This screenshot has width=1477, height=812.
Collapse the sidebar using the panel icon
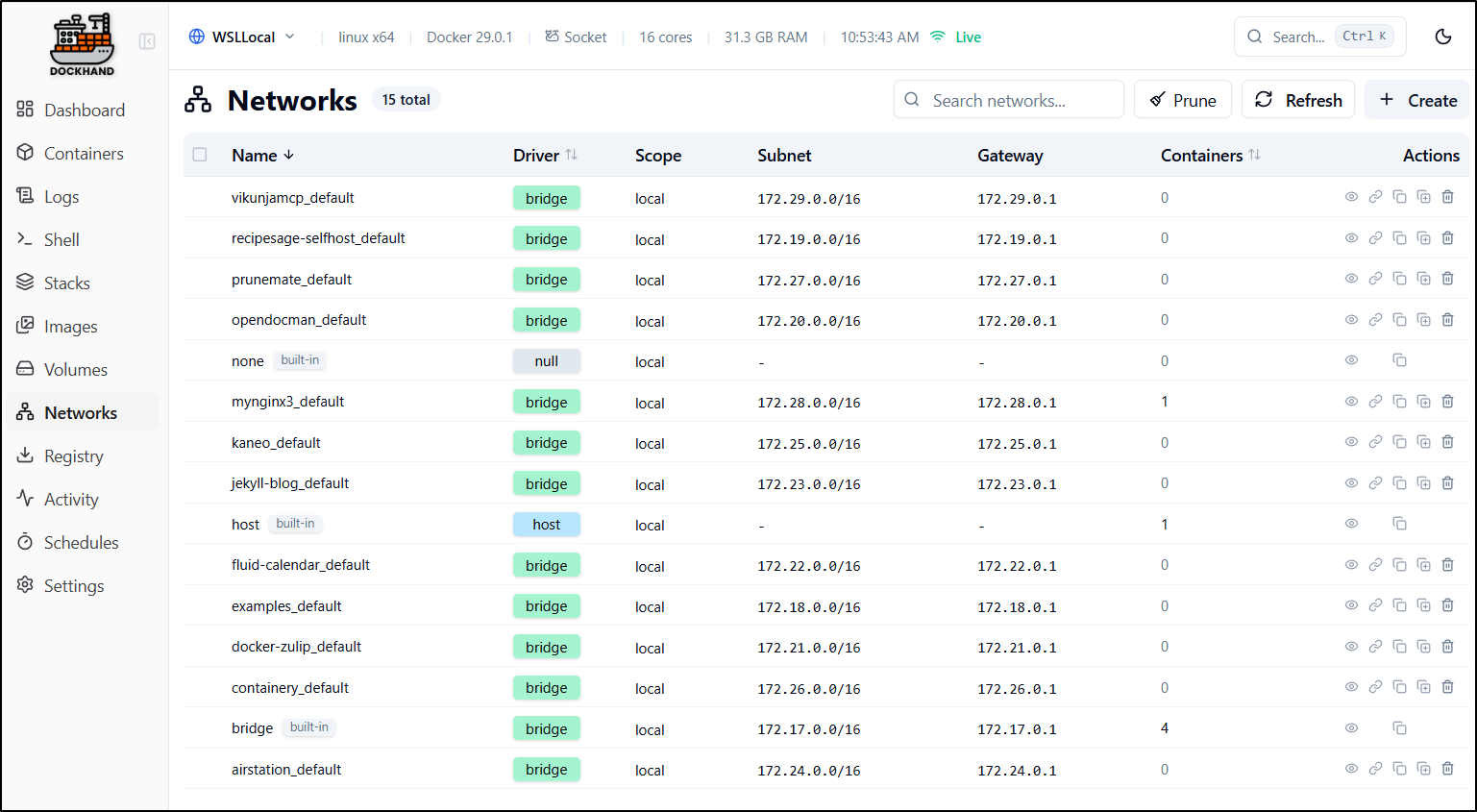147,41
